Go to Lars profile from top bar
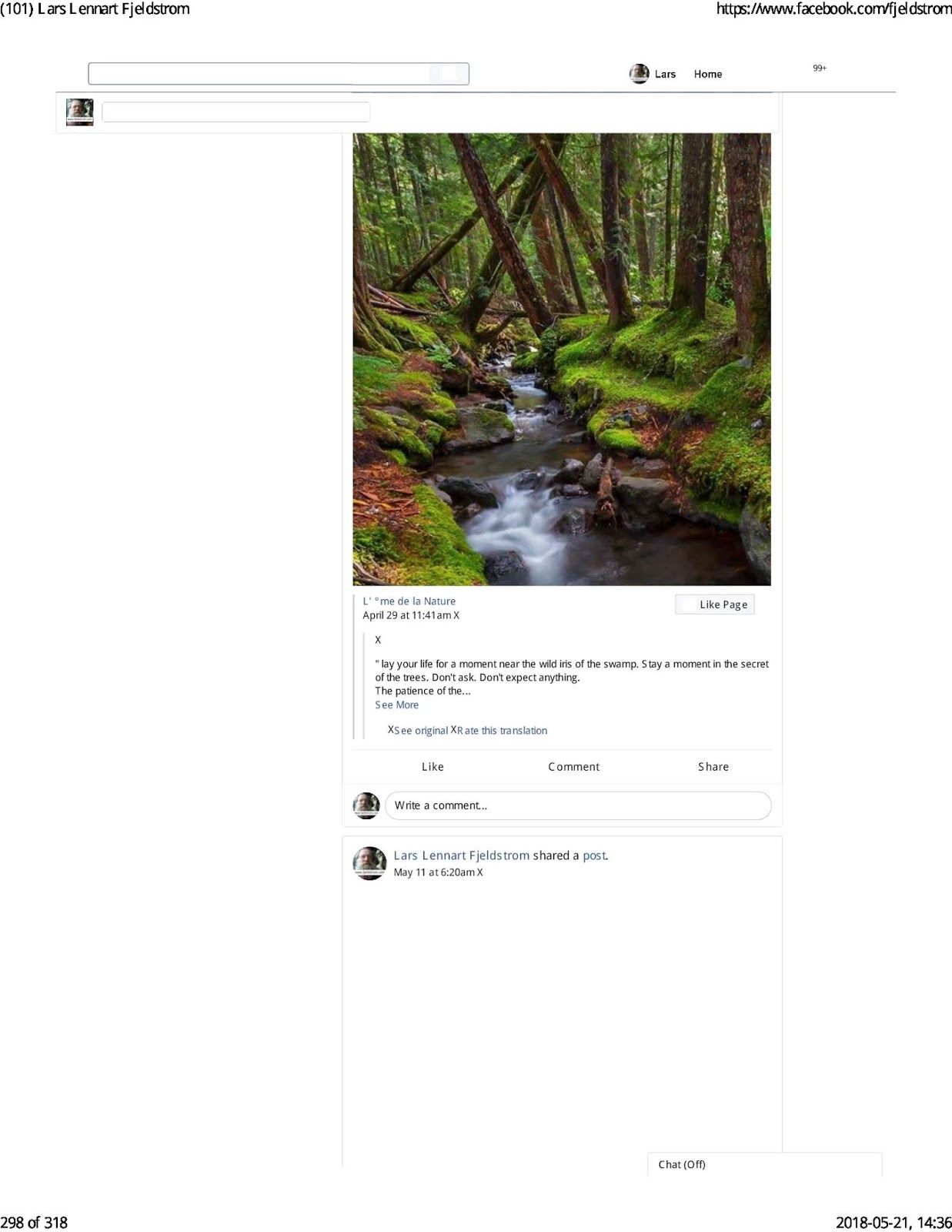Viewport: 952px width, 1232px height. point(665,74)
